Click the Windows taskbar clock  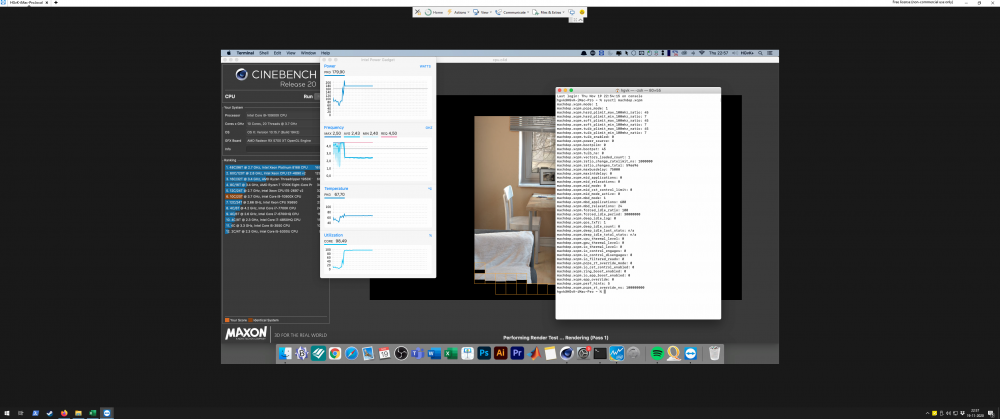(974, 413)
